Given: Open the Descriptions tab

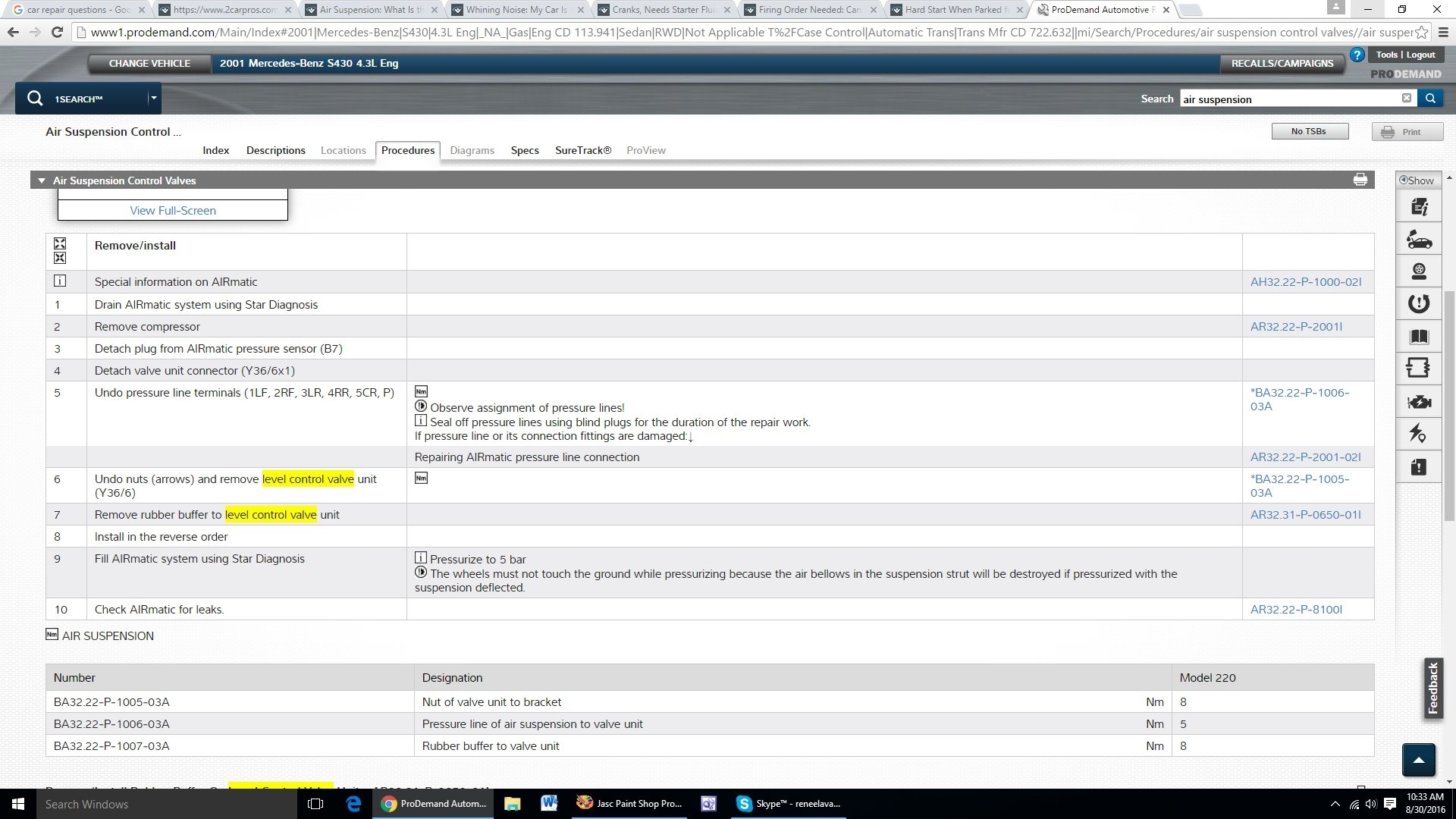Looking at the screenshot, I should click(275, 150).
